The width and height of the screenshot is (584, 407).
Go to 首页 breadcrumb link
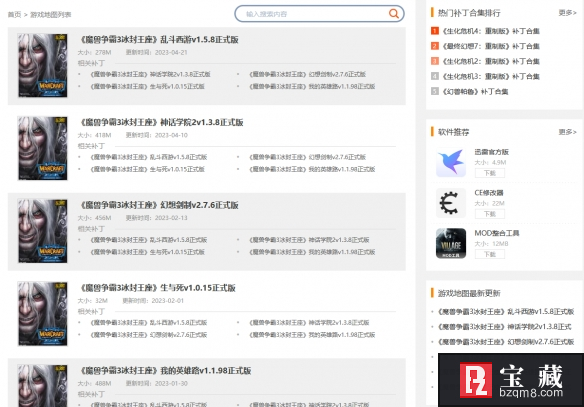(x=14, y=15)
